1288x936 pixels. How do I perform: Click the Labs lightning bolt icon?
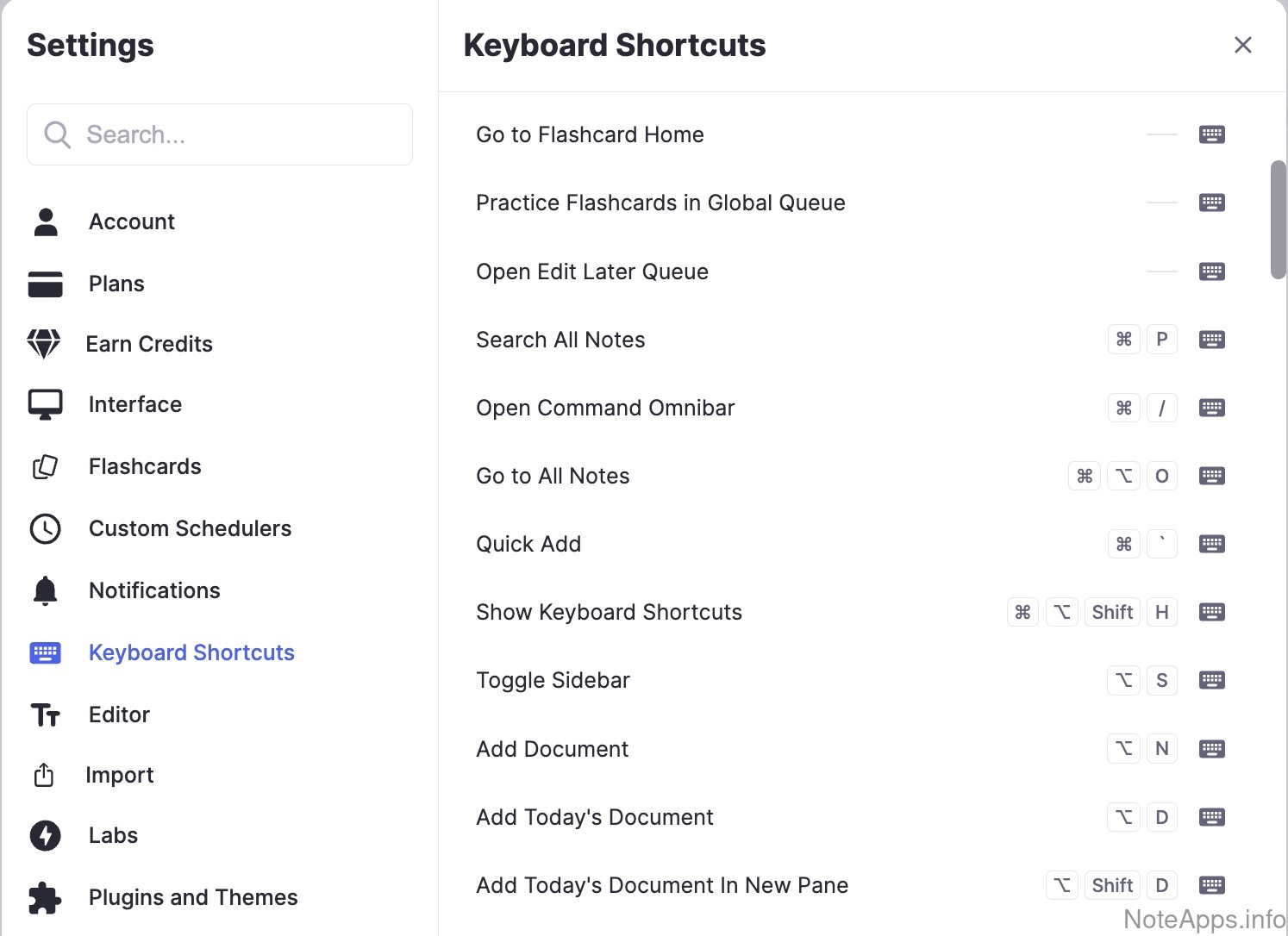(45, 835)
